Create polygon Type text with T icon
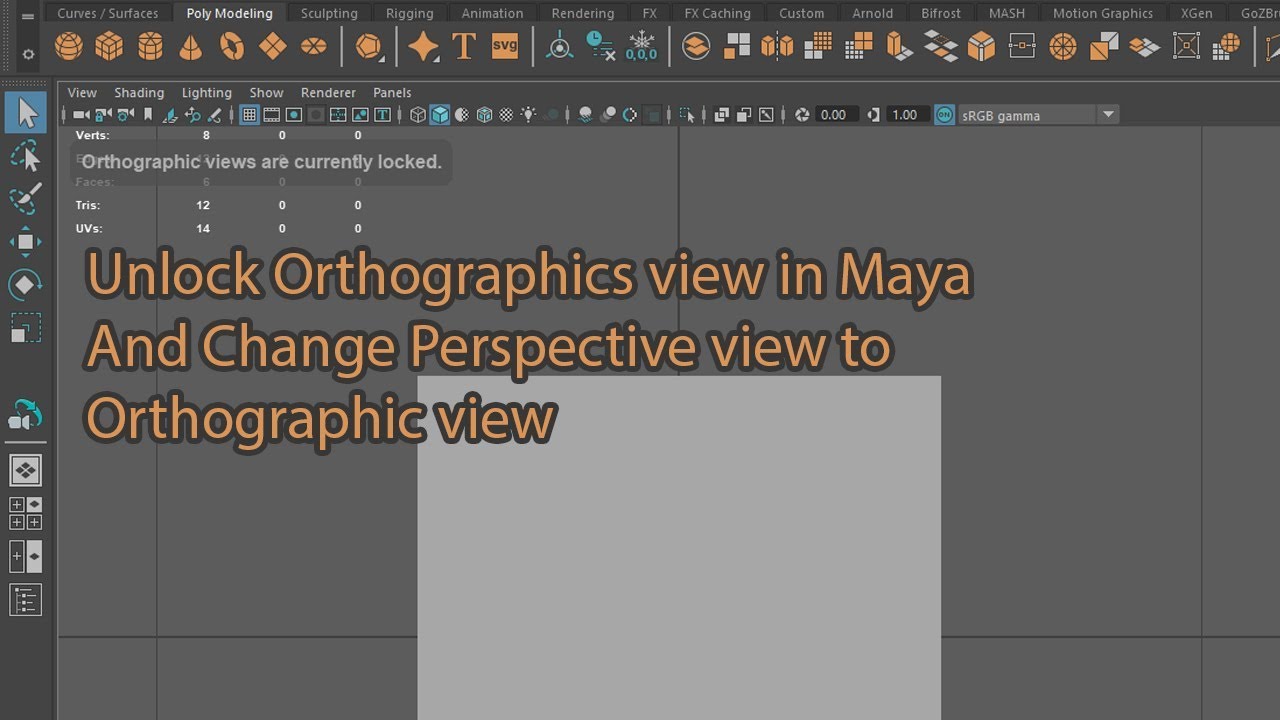Screen dimensions: 1280x720 464,46
